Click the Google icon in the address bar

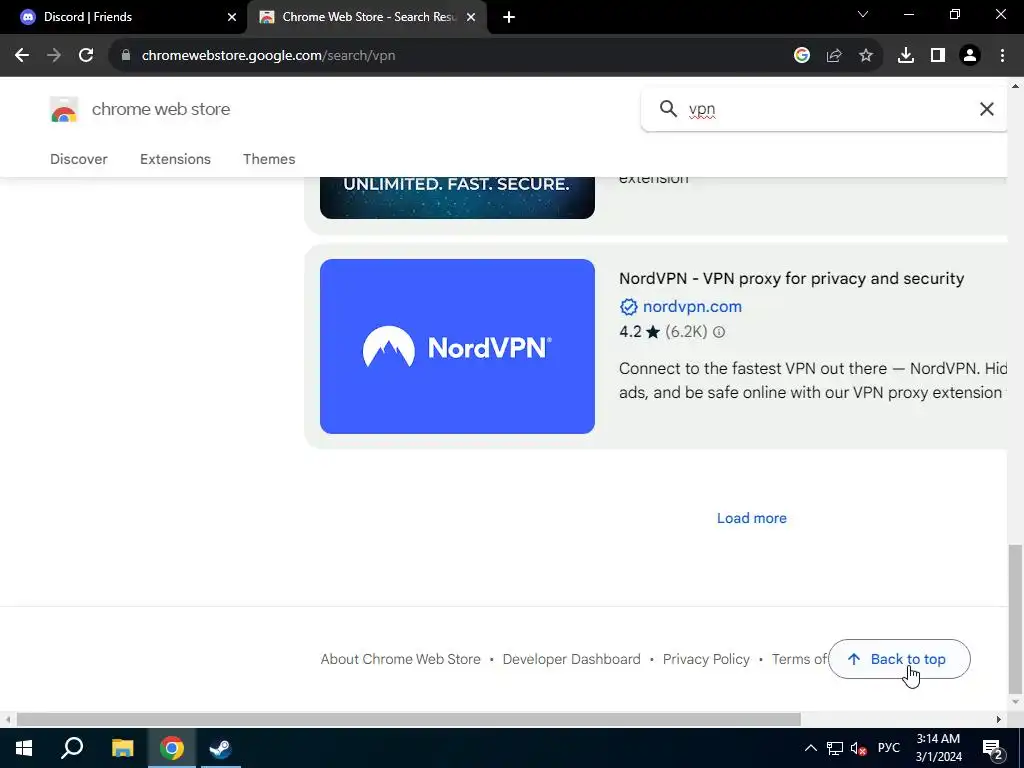point(802,56)
